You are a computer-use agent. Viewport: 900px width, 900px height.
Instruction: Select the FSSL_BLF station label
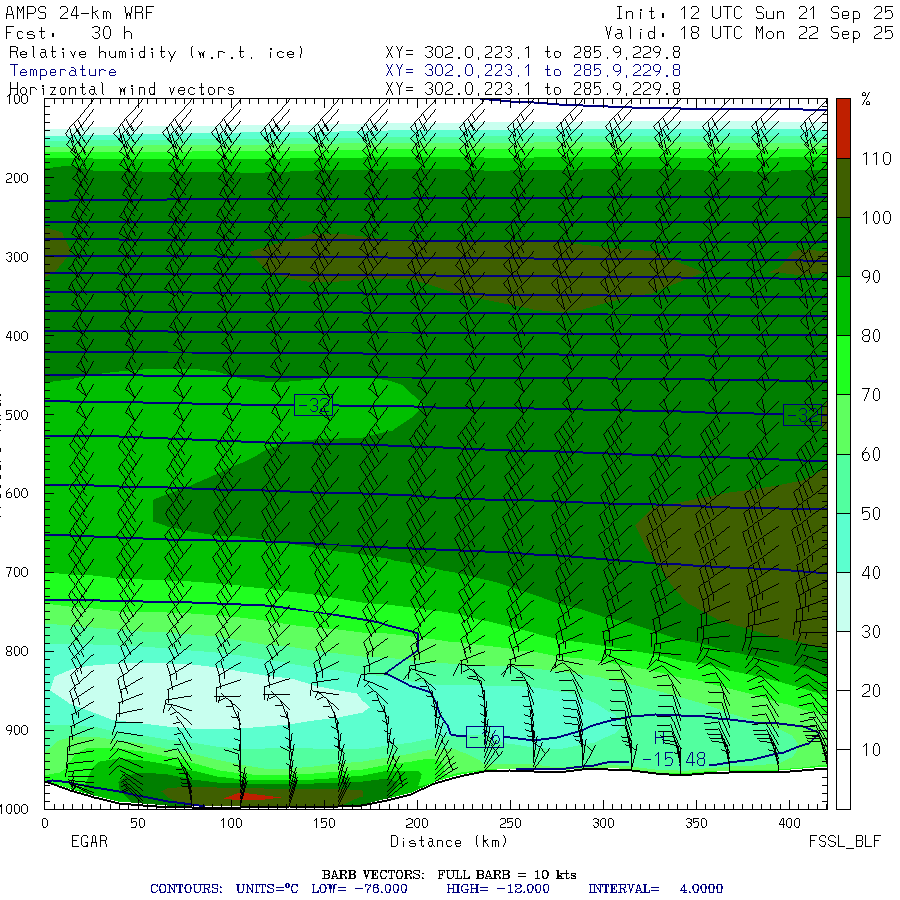tap(845, 842)
